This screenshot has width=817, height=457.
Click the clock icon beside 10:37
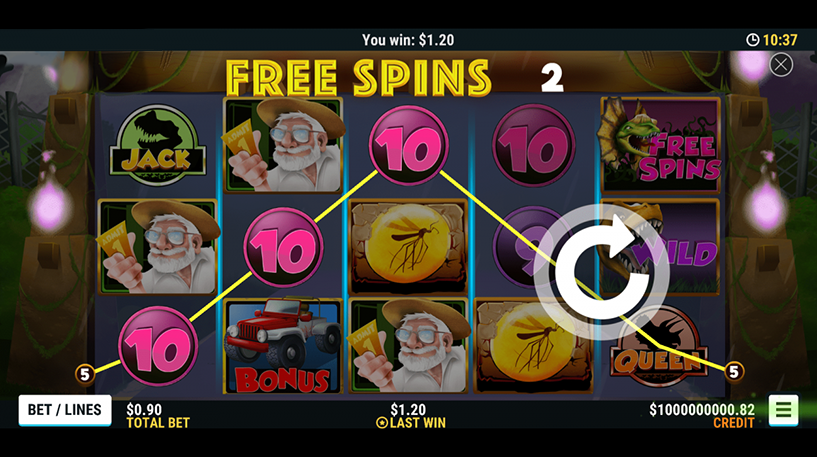(752, 40)
